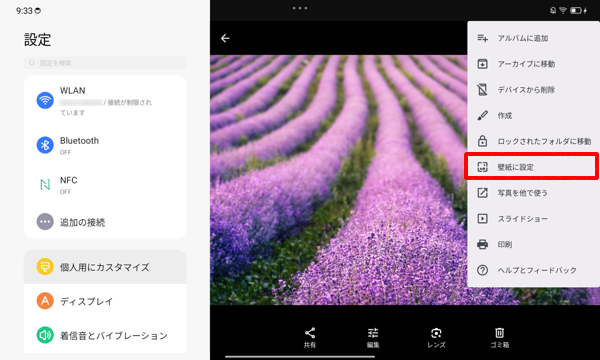Select アーカイブに移動 menu entry
600x360 pixels.
[526, 64]
